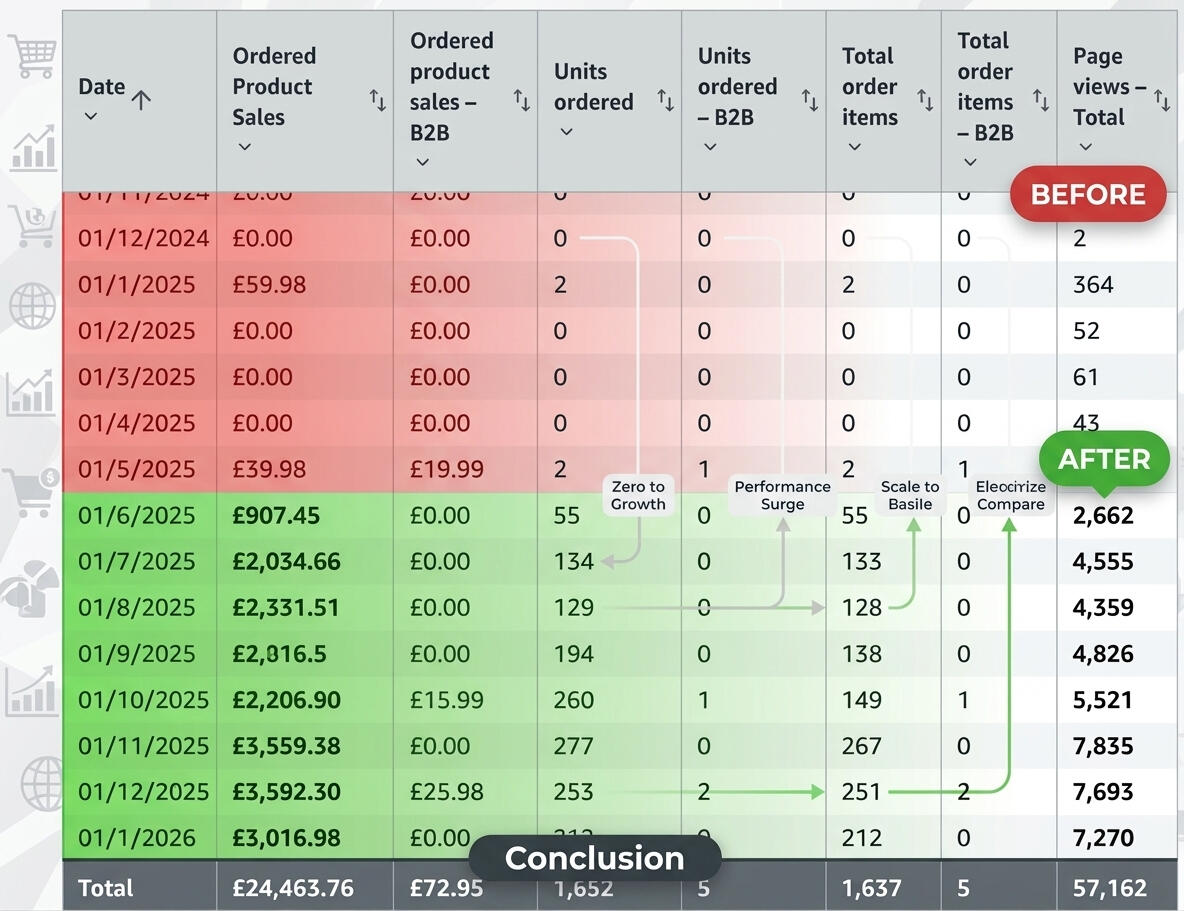The image size is (1184, 911).
Task: Sort by Ordered Product Sales arrows icon
Action: tap(377, 100)
